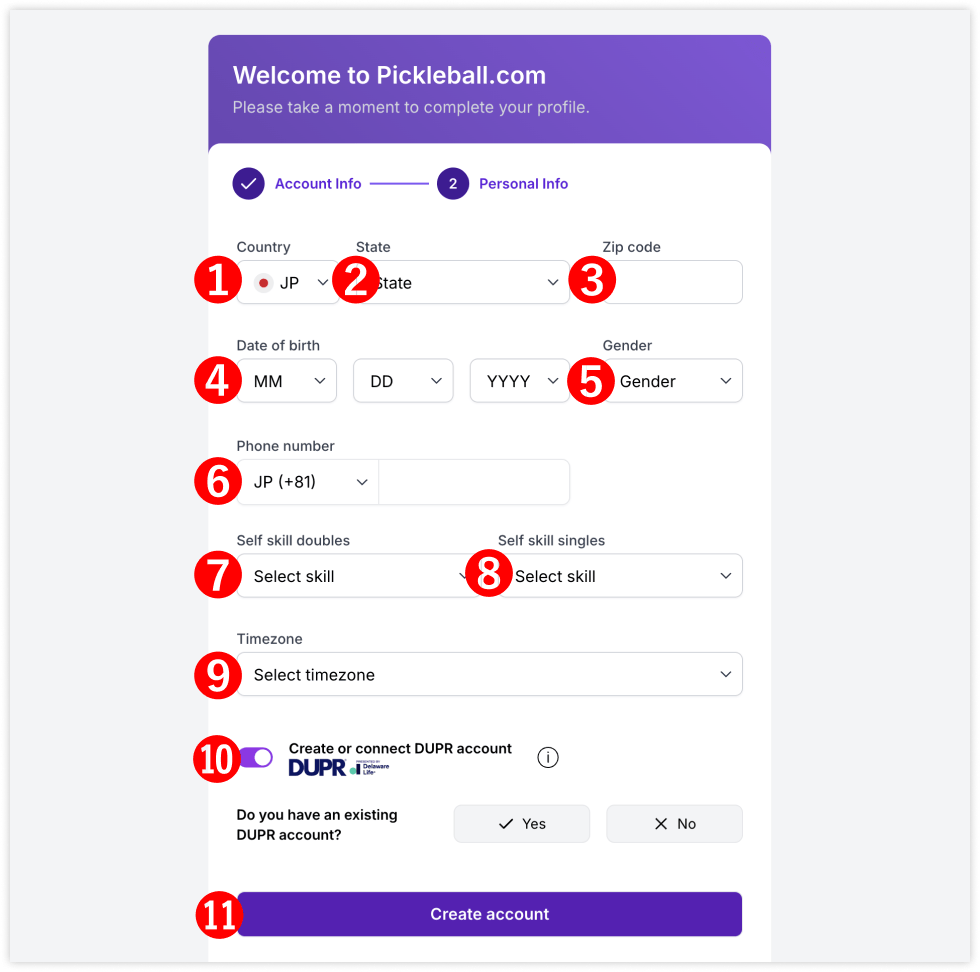Screen dimensions: 980x972
Task: Click the DUPR info circle icon
Action: point(548,757)
